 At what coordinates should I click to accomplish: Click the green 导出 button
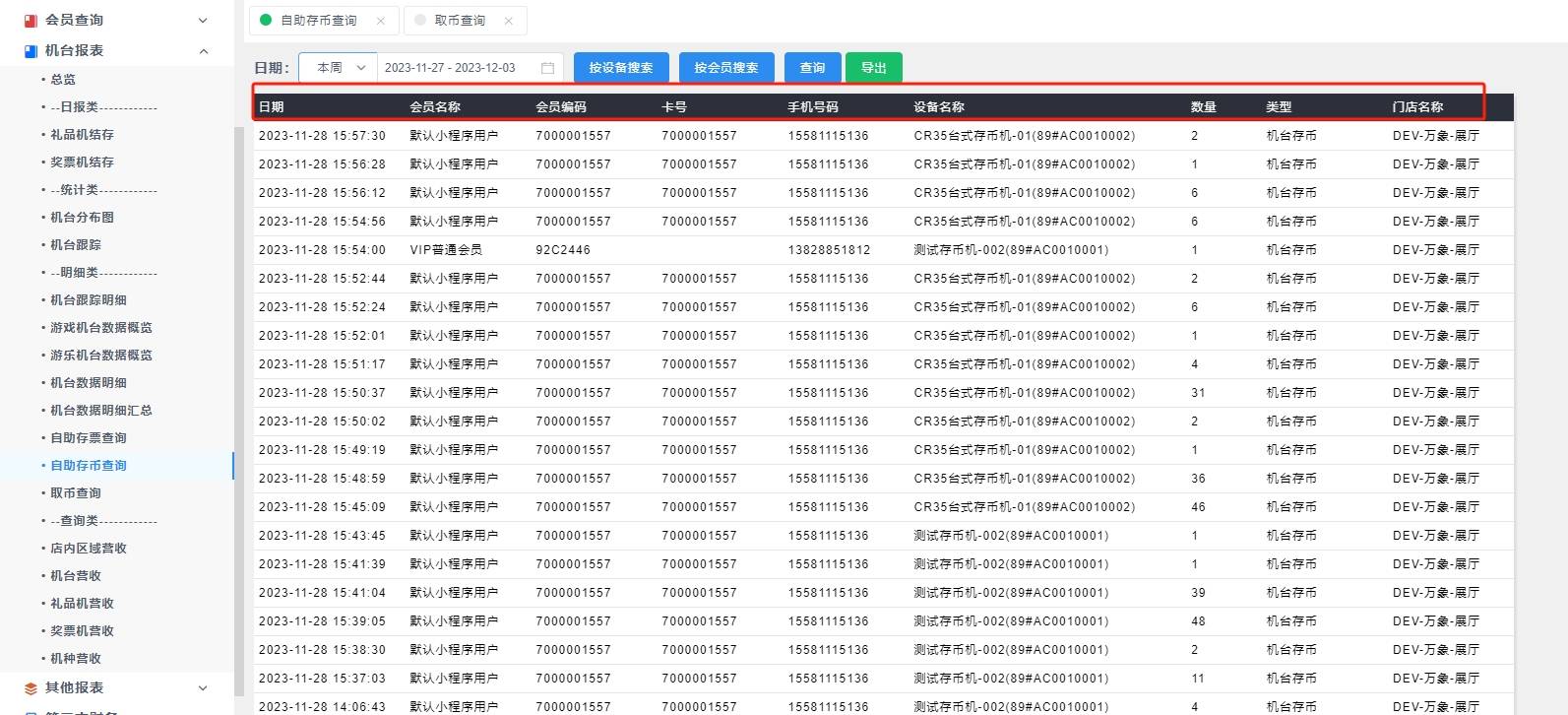point(874,68)
